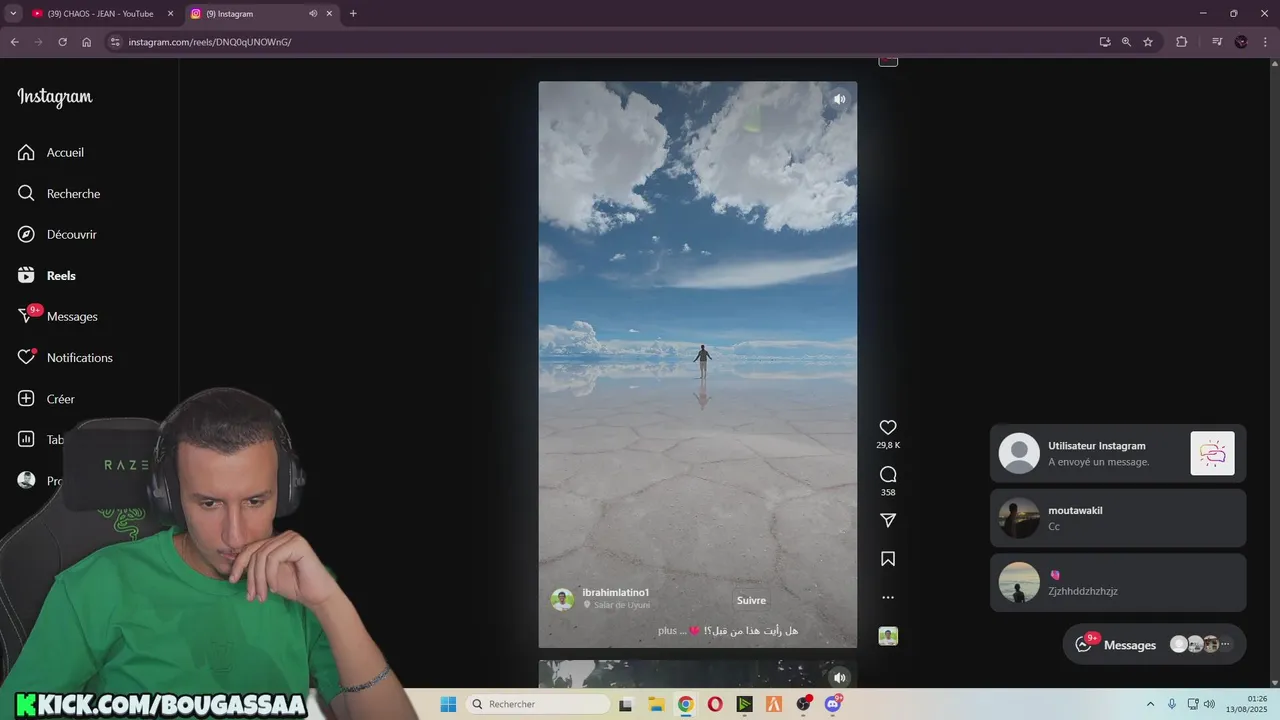1280x720 pixels.
Task: Open the floating Messages pill
Action: pyautogui.click(x=1154, y=645)
